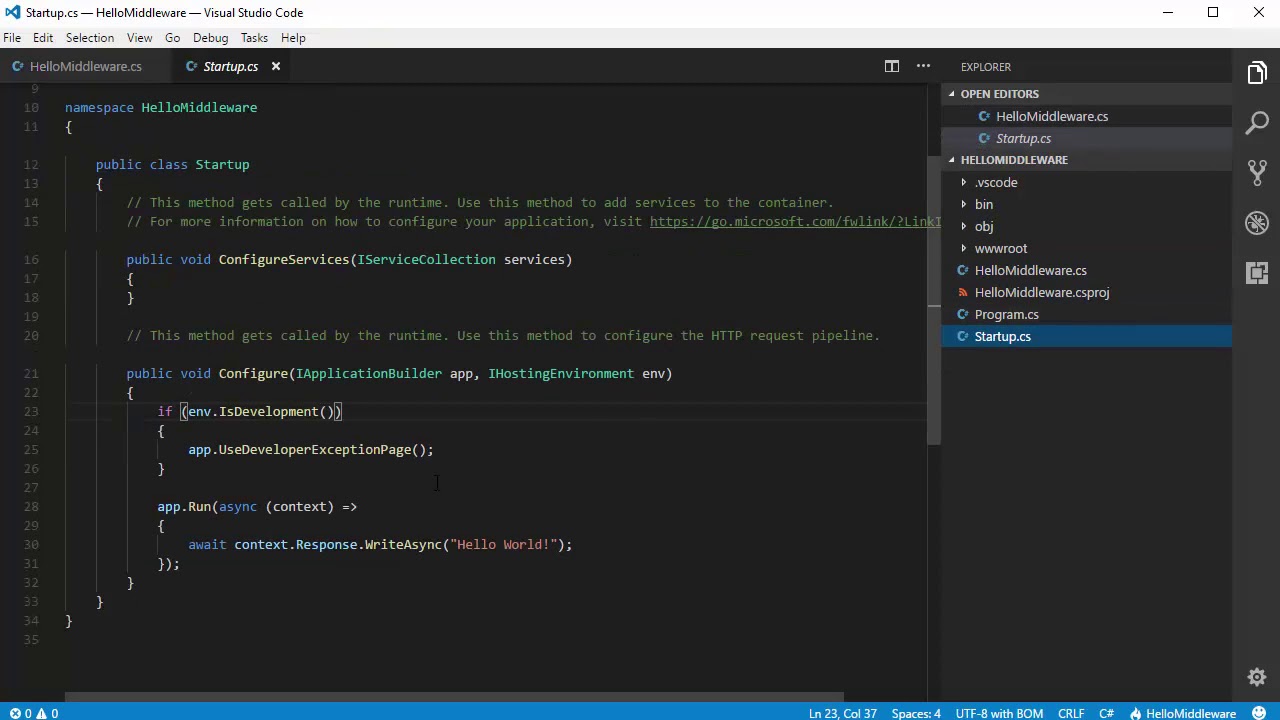Open the Manage gear icon
The width and height of the screenshot is (1280, 720).
tap(1257, 677)
